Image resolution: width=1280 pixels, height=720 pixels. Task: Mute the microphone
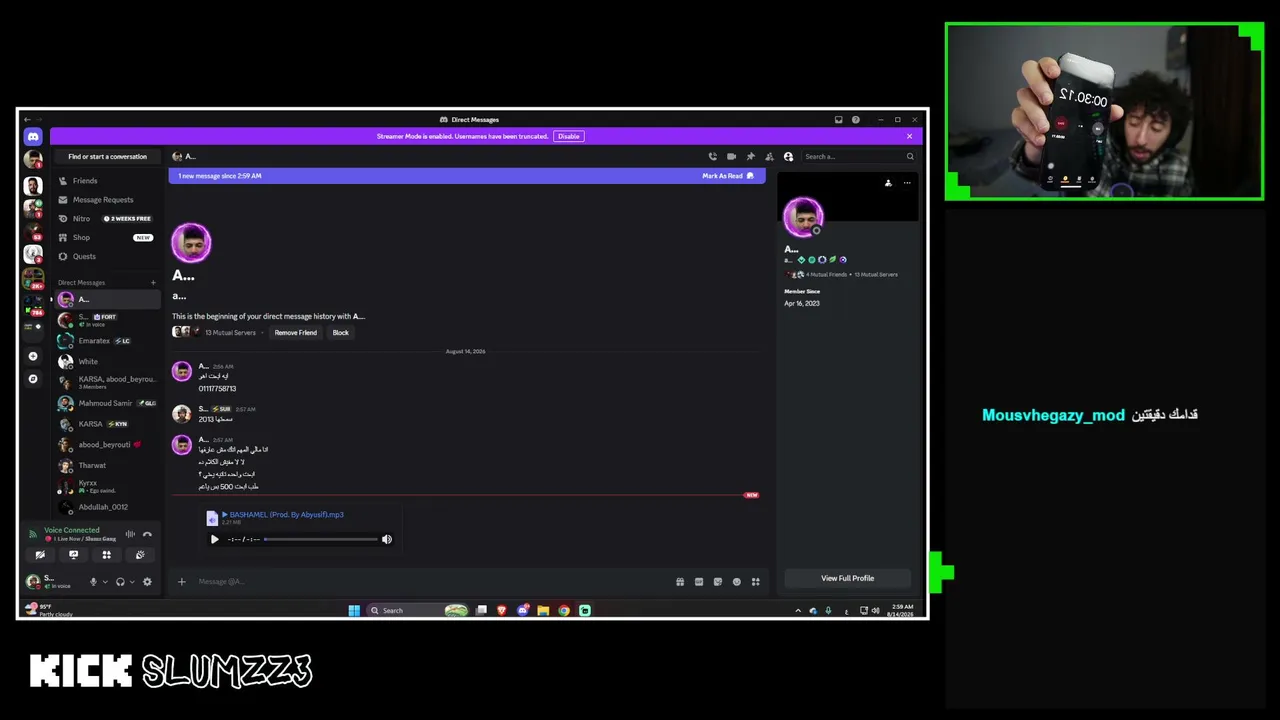pos(93,582)
